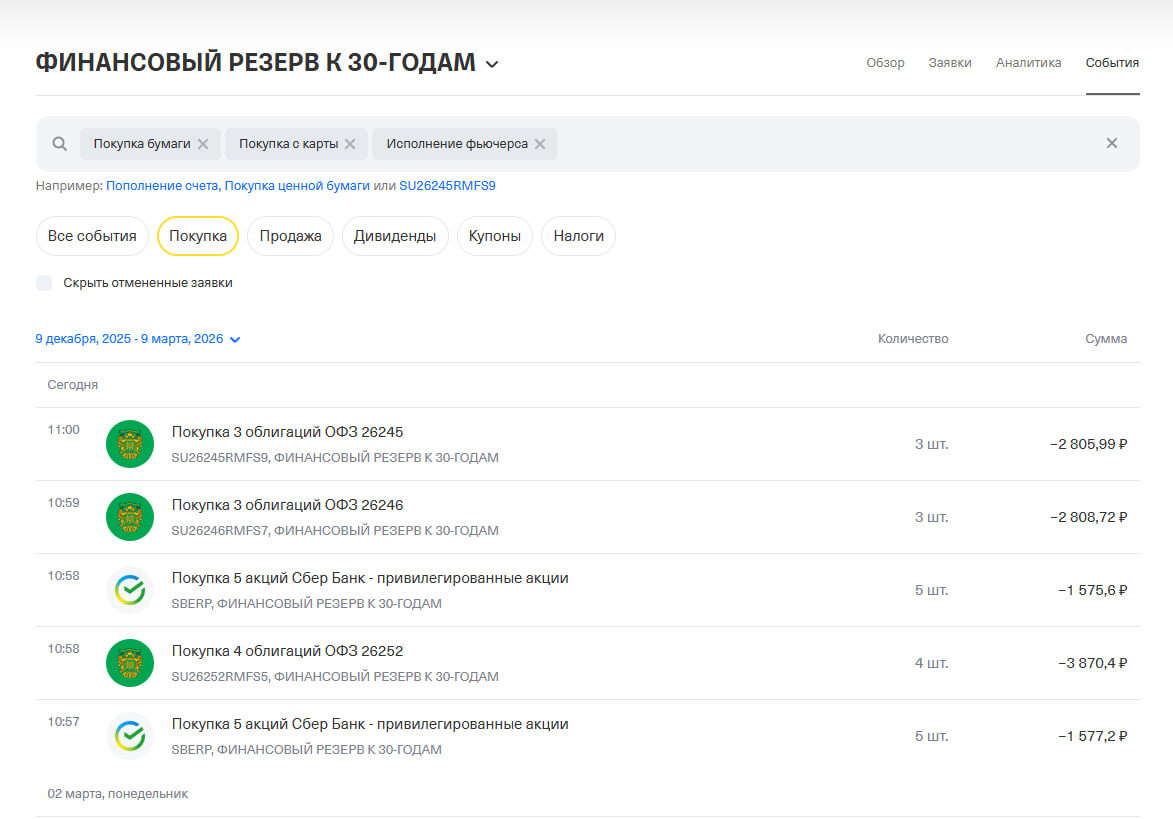Clear all filters with the right-side cross
This screenshot has width=1173, height=819.
(x=1111, y=143)
